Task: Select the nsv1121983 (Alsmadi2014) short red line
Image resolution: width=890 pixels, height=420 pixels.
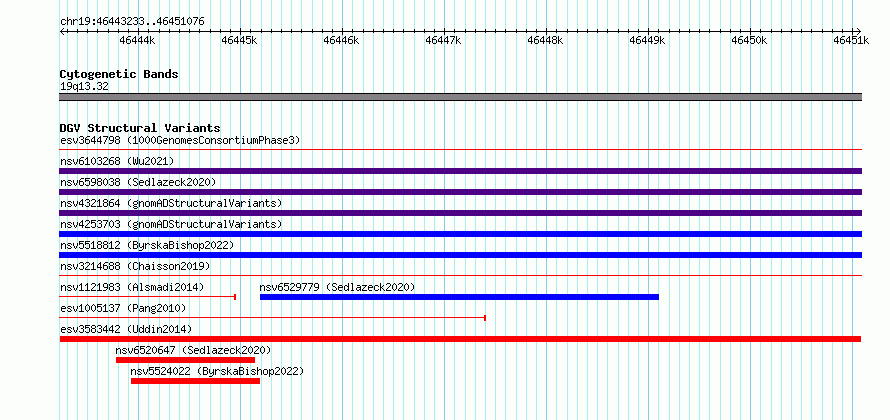Action: tap(148, 297)
